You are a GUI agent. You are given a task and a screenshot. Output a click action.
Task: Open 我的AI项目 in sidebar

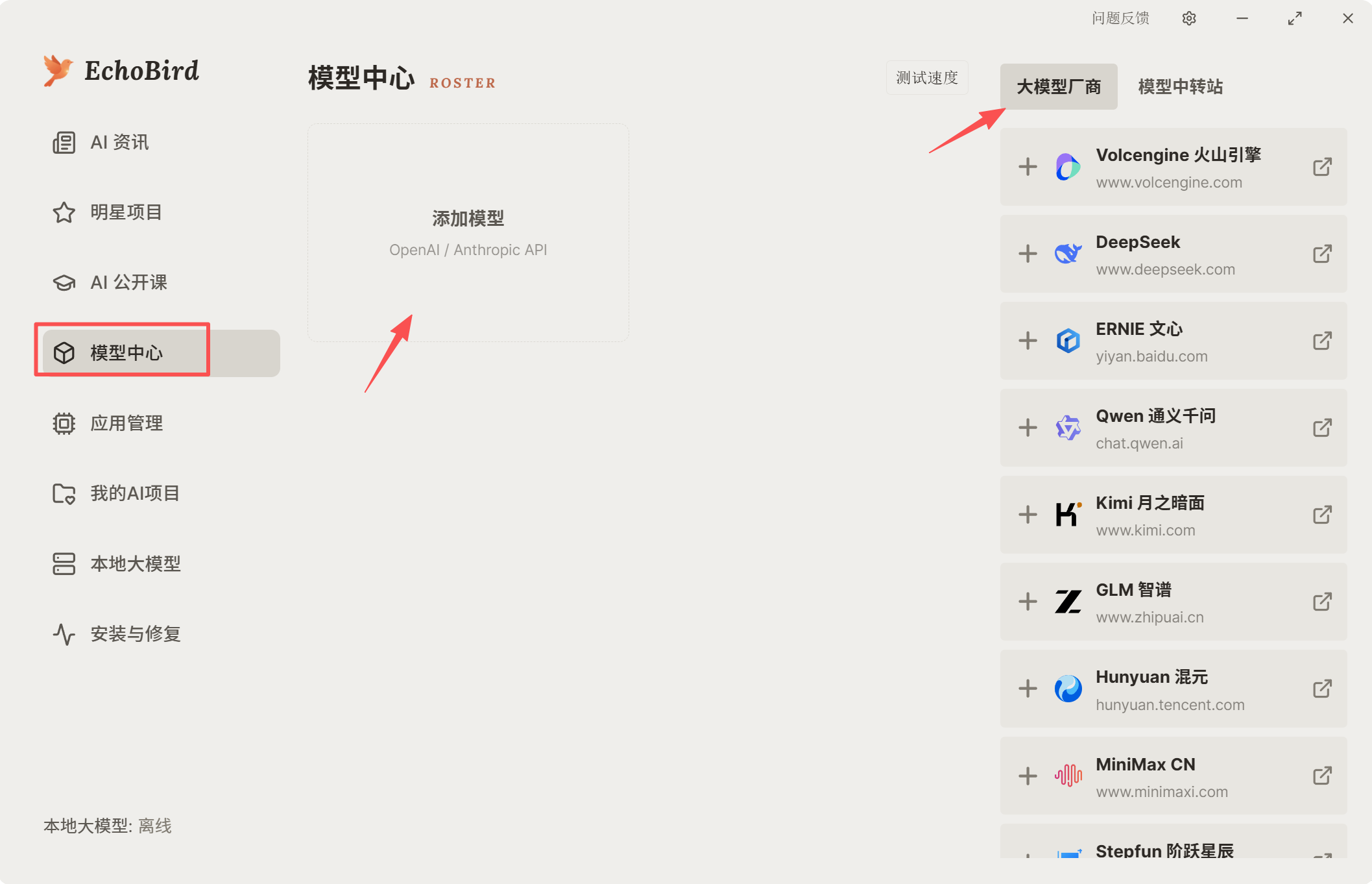(162, 493)
